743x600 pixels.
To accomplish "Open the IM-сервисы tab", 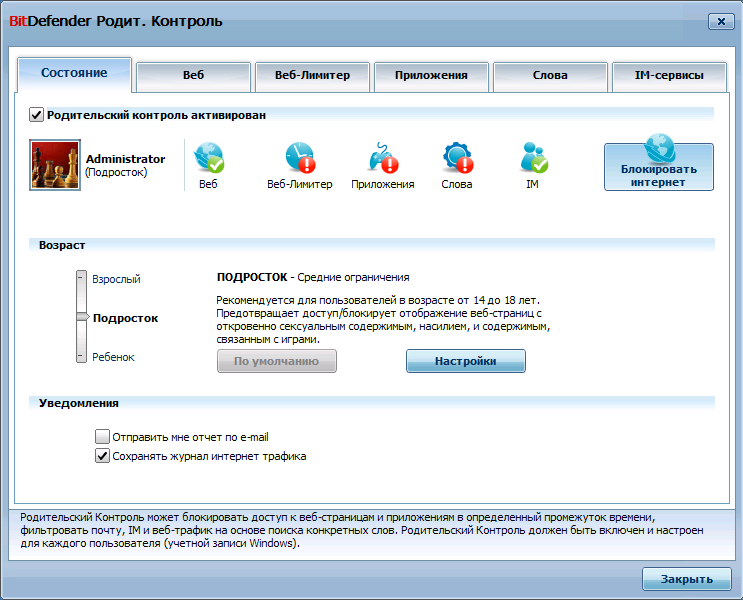I will coord(669,76).
